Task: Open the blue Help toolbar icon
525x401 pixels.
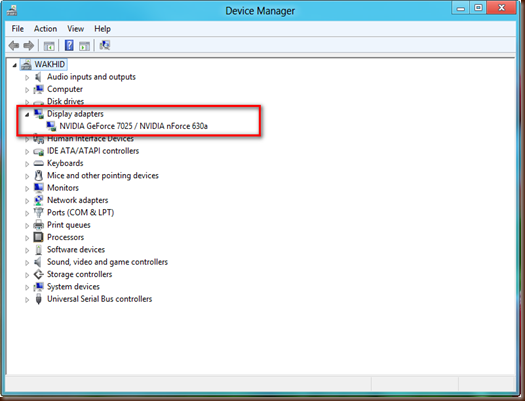Action: pyautogui.click(x=69, y=45)
